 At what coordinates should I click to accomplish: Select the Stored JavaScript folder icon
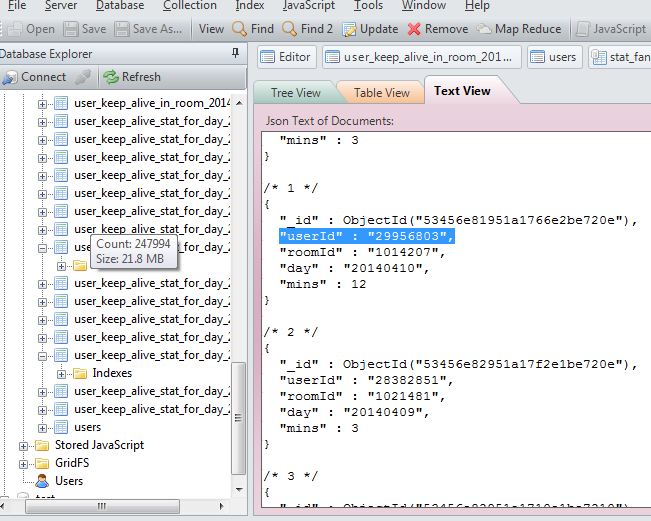click(x=42, y=445)
